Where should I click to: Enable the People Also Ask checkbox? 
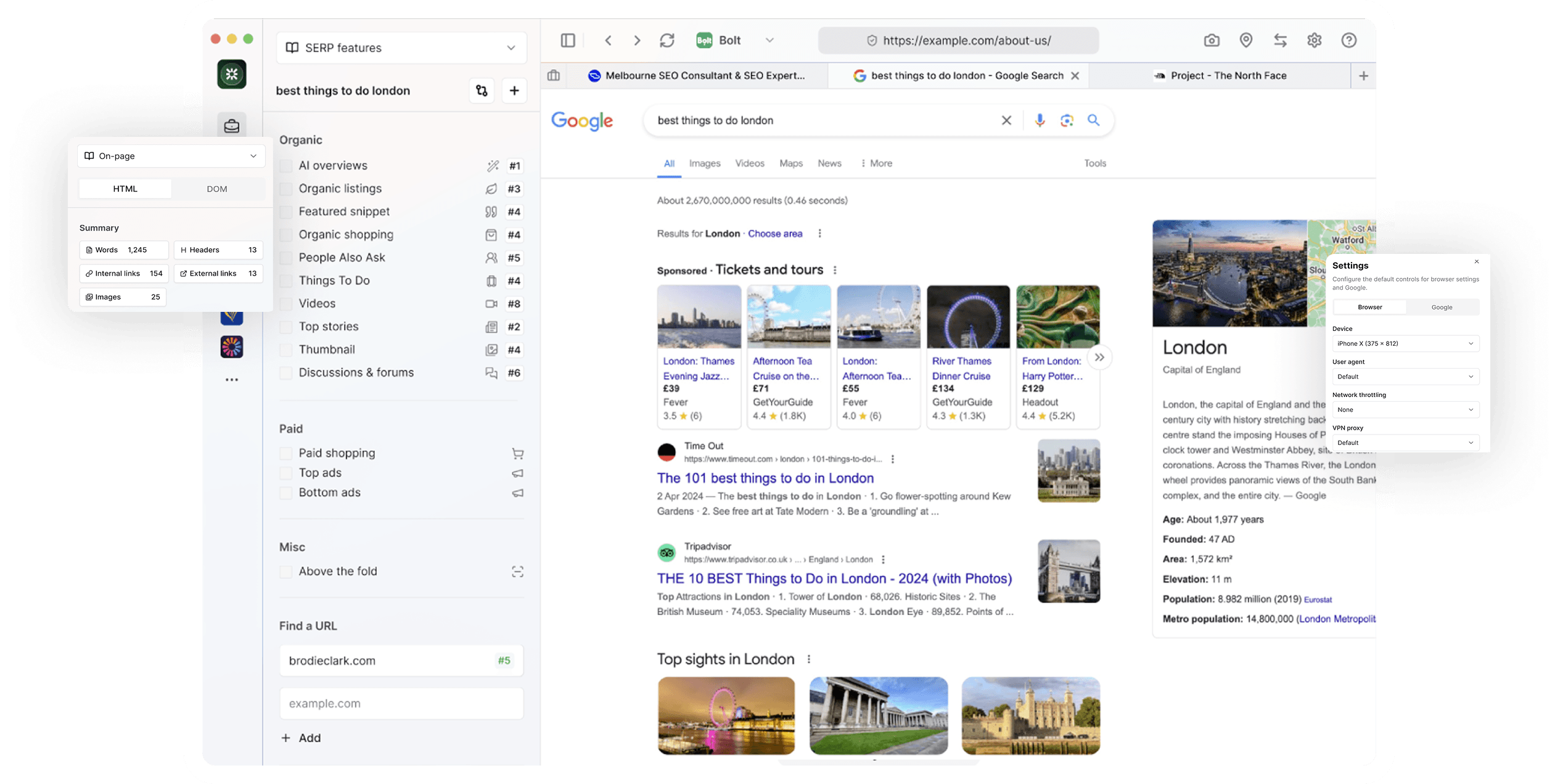coord(286,258)
